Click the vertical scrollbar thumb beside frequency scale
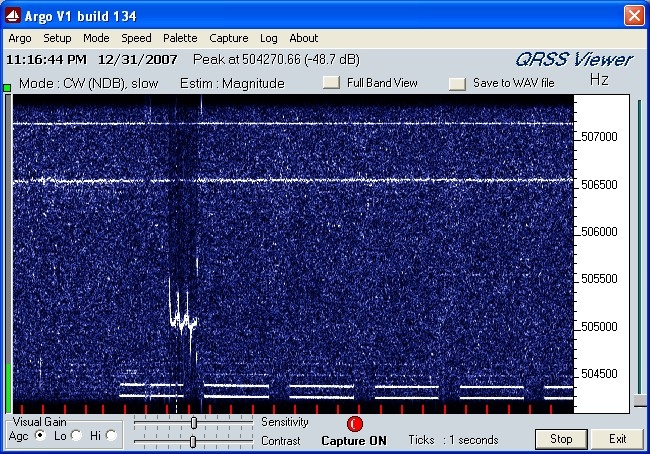The height and width of the screenshot is (454, 650). pyautogui.click(x=640, y=400)
